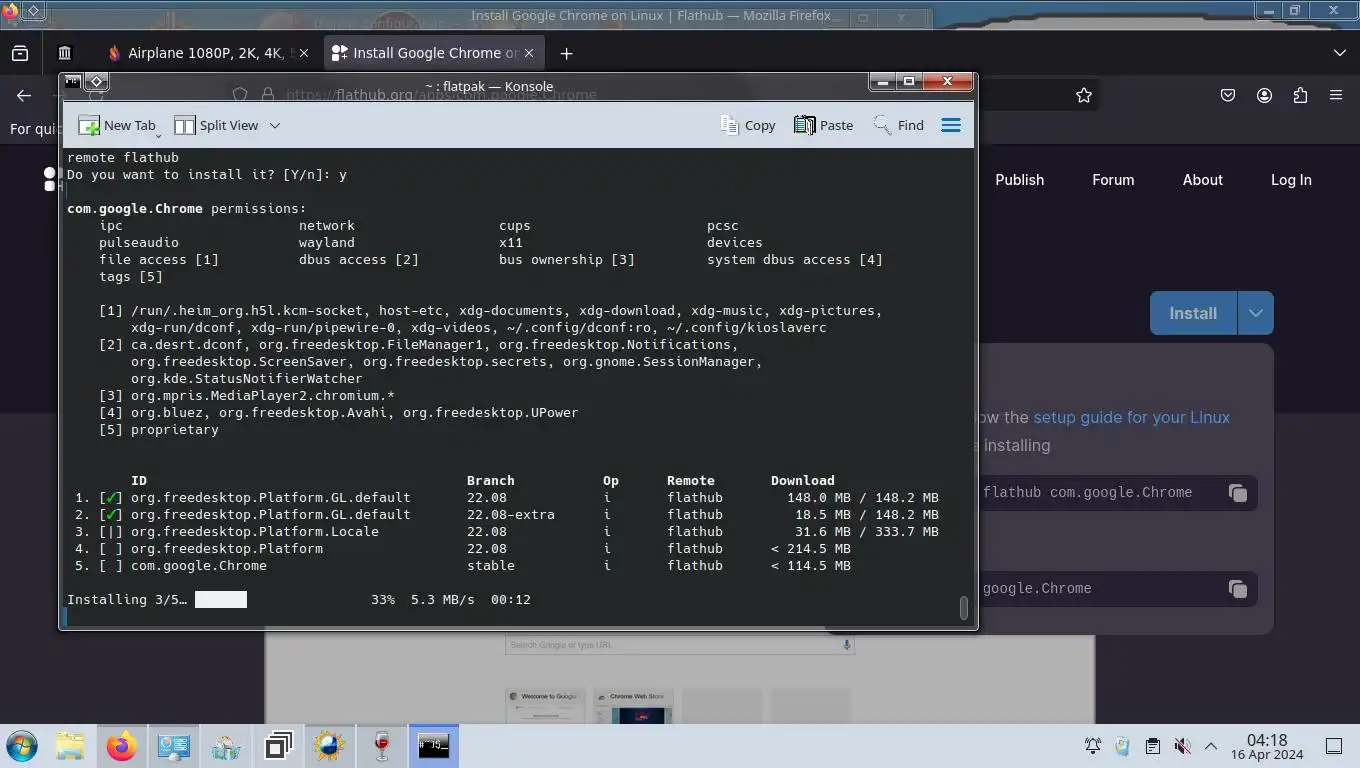Open the About link on Flathub
Image resolution: width=1360 pixels, height=768 pixels.
pyautogui.click(x=1202, y=180)
